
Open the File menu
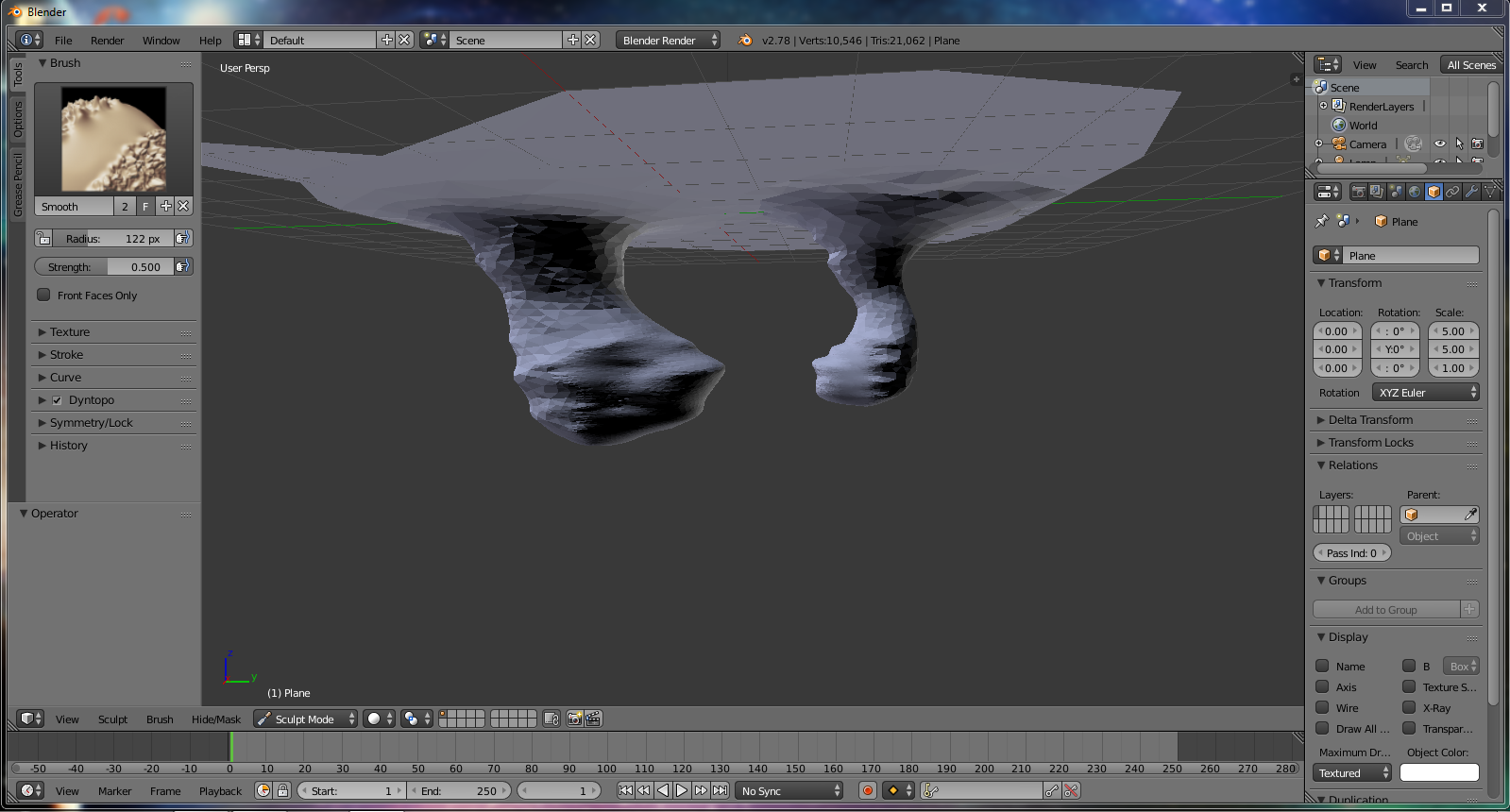(x=63, y=41)
